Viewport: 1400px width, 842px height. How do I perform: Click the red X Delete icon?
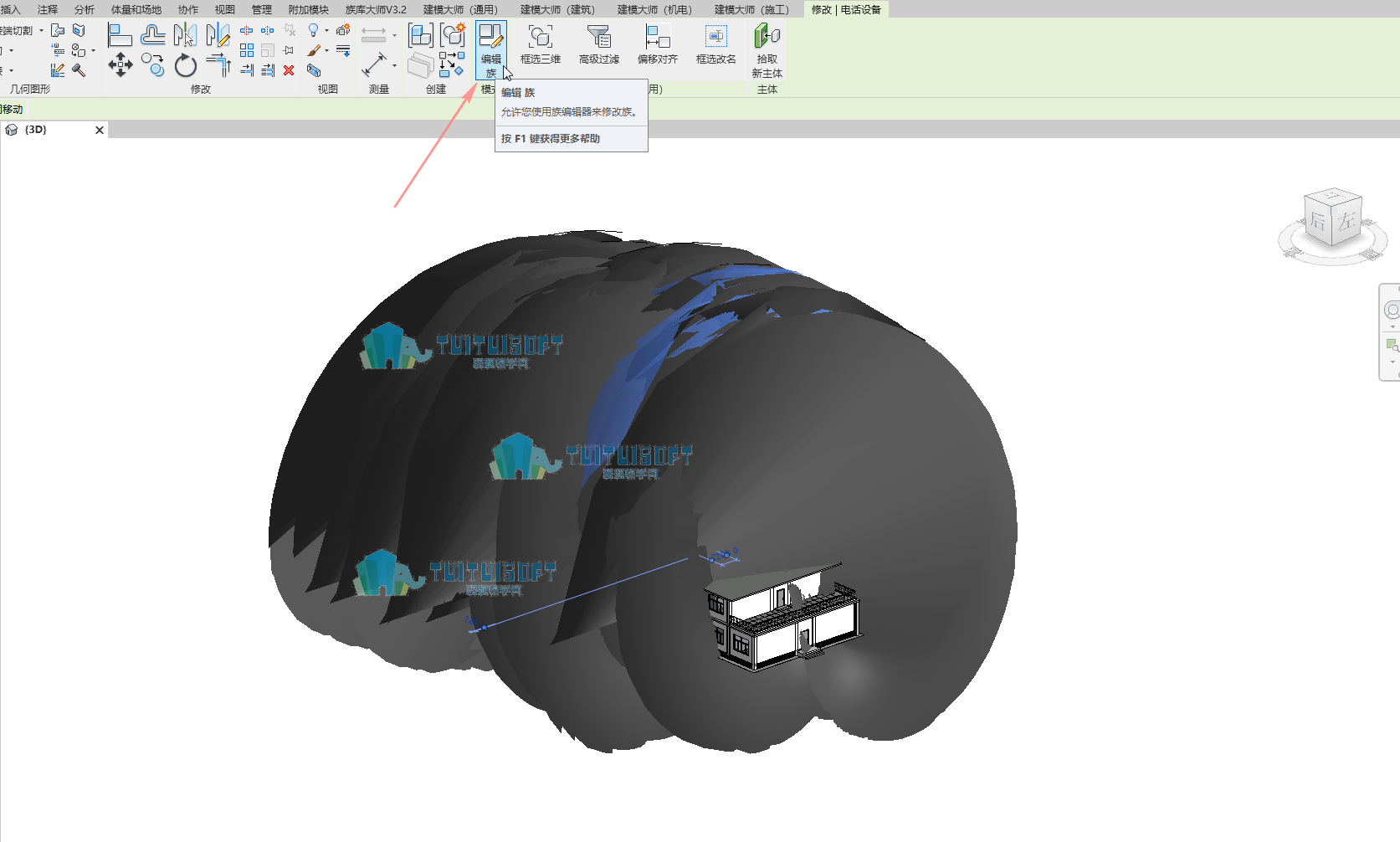tap(289, 70)
